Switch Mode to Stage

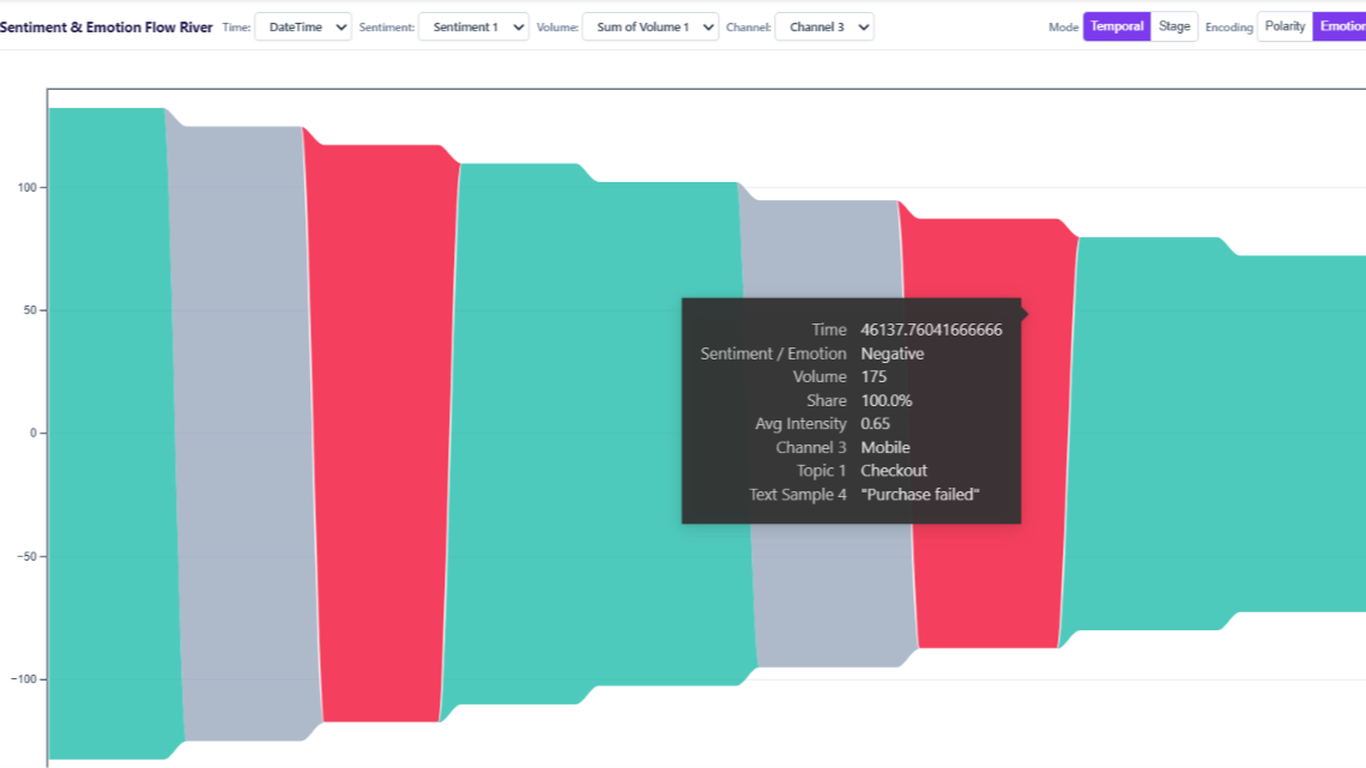1174,27
